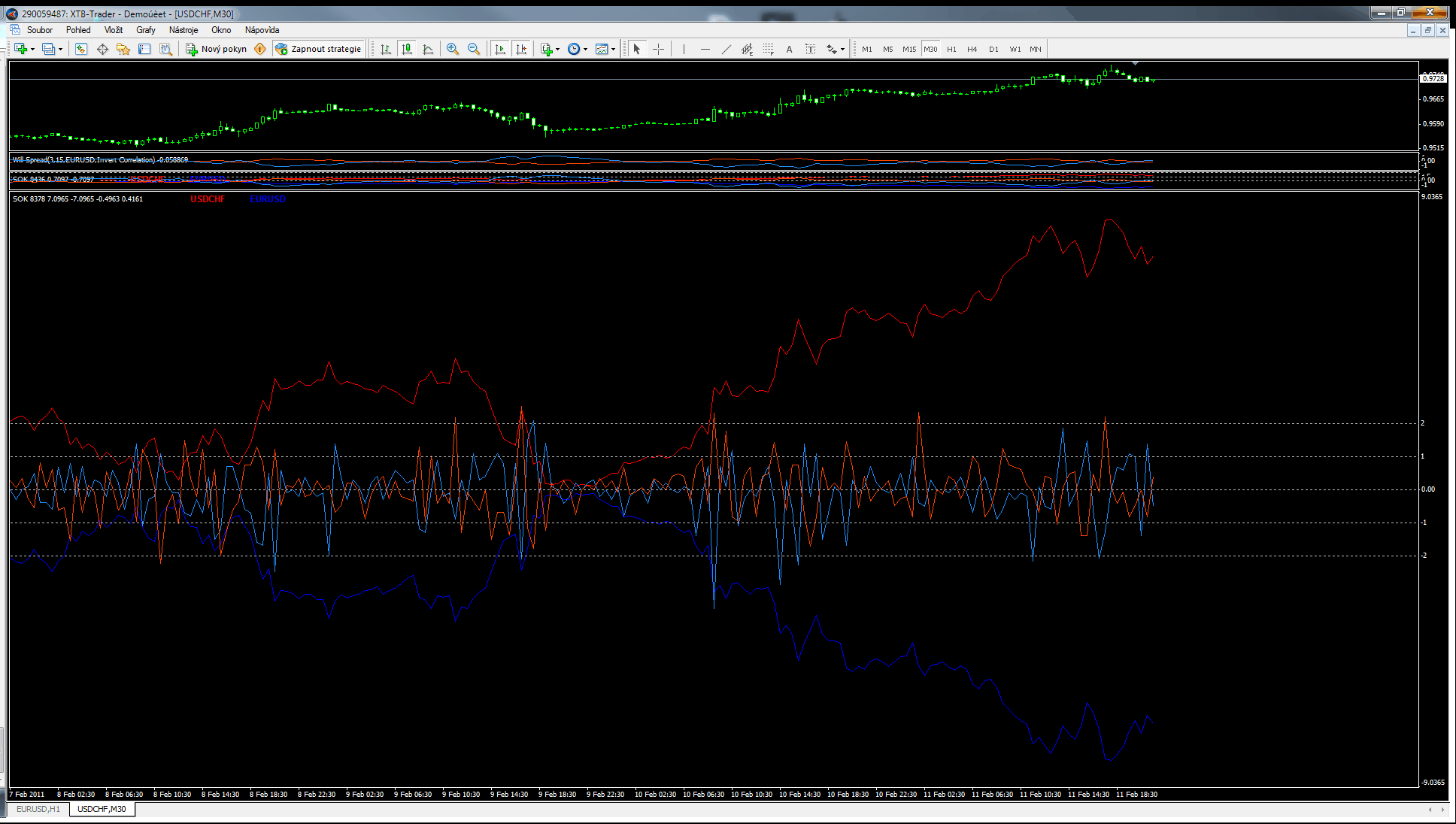Select text 'A' drawing tool
1456x824 pixels.
[x=789, y=49]
